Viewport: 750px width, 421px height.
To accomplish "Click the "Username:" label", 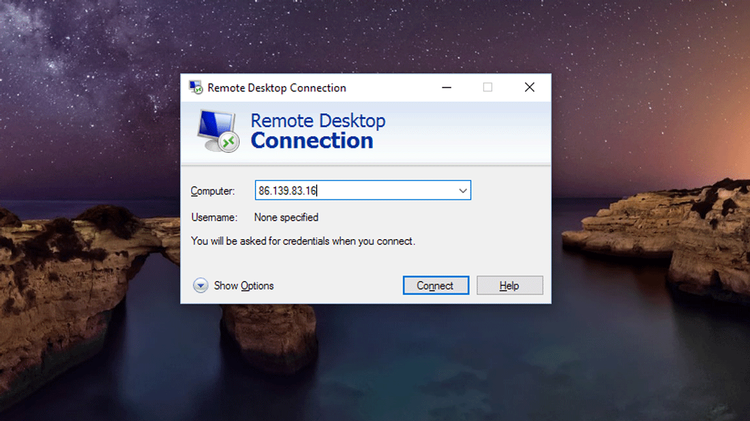I will (x=214, y=217).
